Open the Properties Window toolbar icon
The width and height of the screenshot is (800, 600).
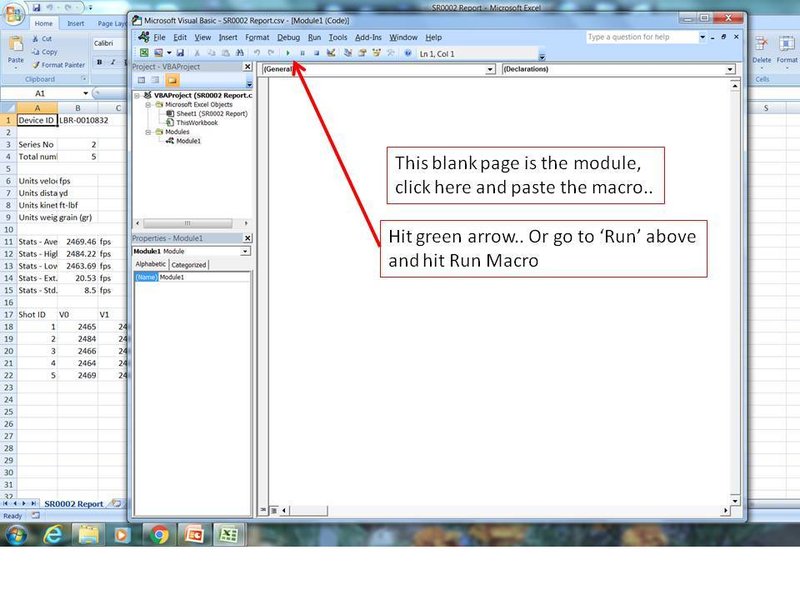362,53
